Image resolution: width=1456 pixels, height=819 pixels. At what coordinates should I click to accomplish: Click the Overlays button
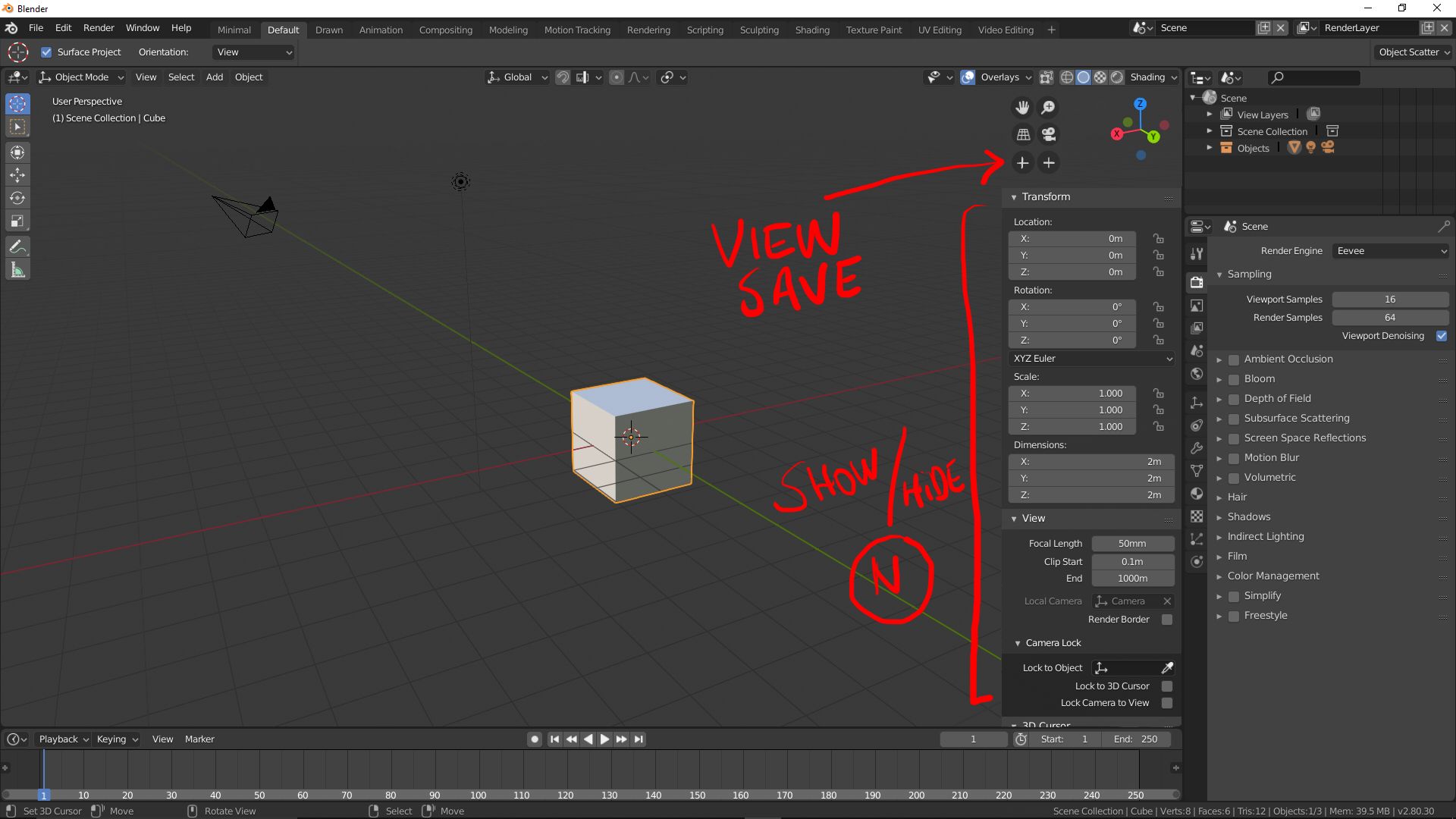[999, 77]
